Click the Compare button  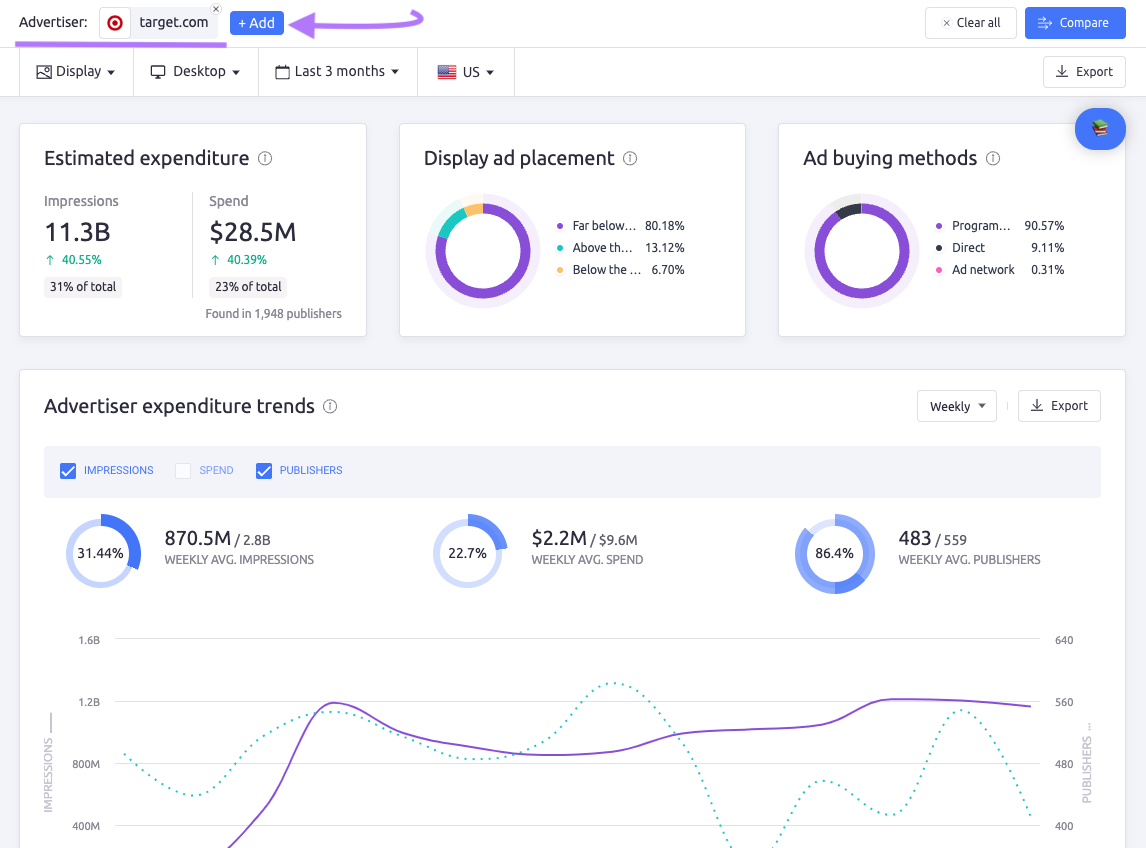click(1074, 23)
